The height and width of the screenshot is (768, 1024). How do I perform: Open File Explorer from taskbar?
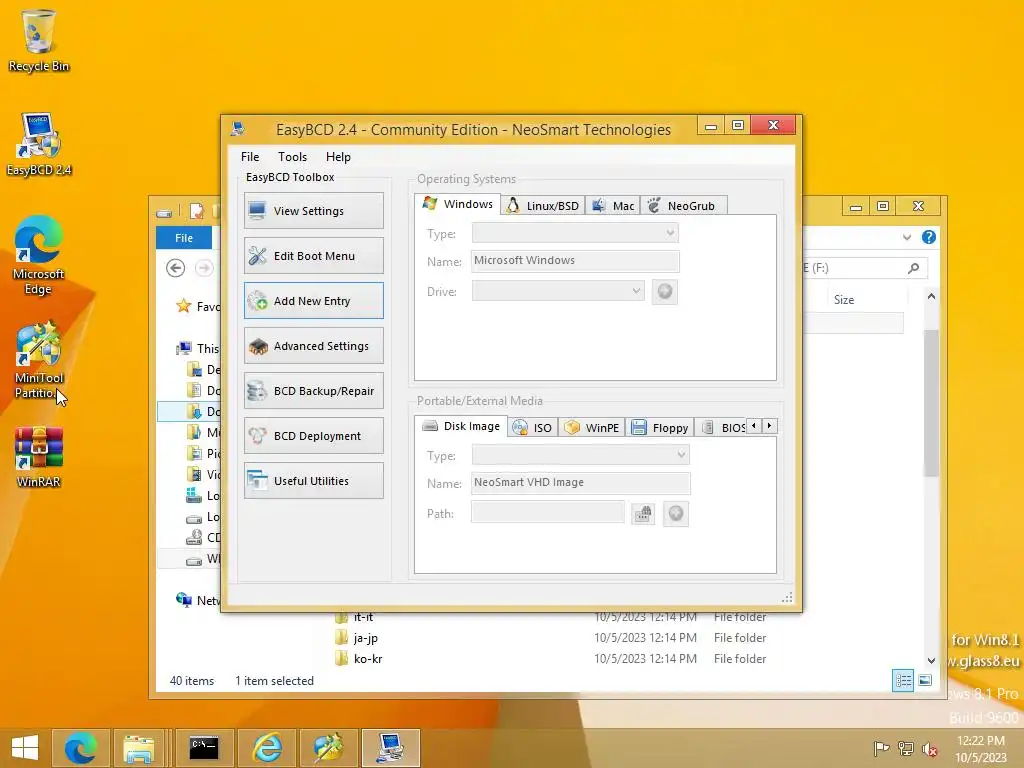(139, 748)
